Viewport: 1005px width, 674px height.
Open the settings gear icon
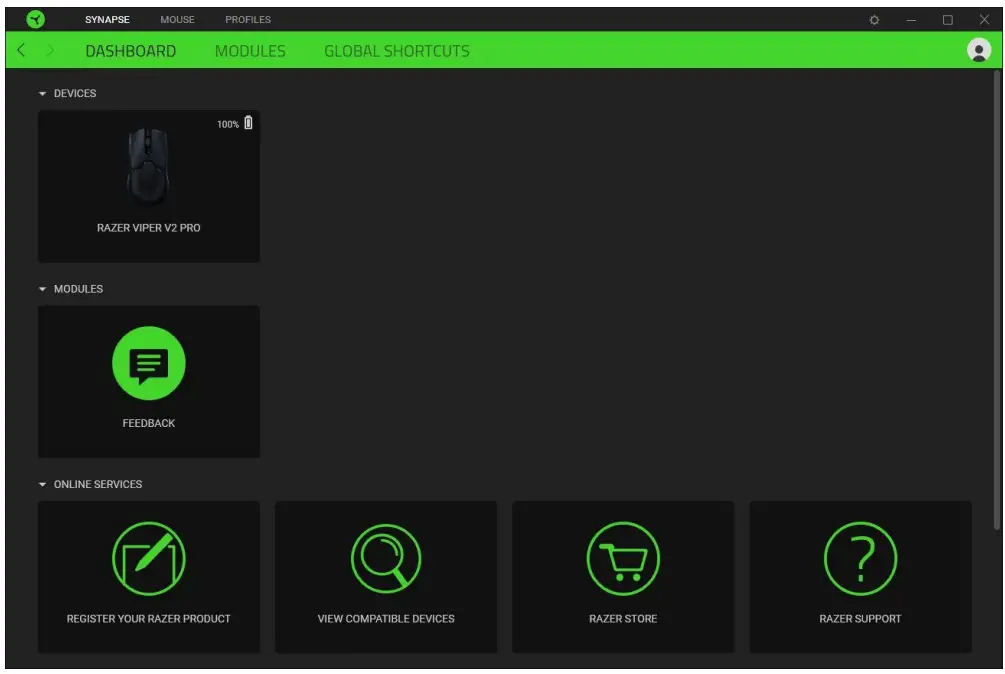(x=874, y=20)
